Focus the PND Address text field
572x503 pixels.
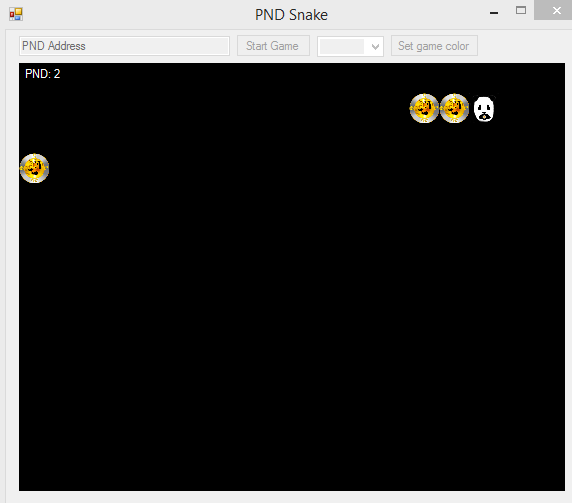tap(124, 46)
